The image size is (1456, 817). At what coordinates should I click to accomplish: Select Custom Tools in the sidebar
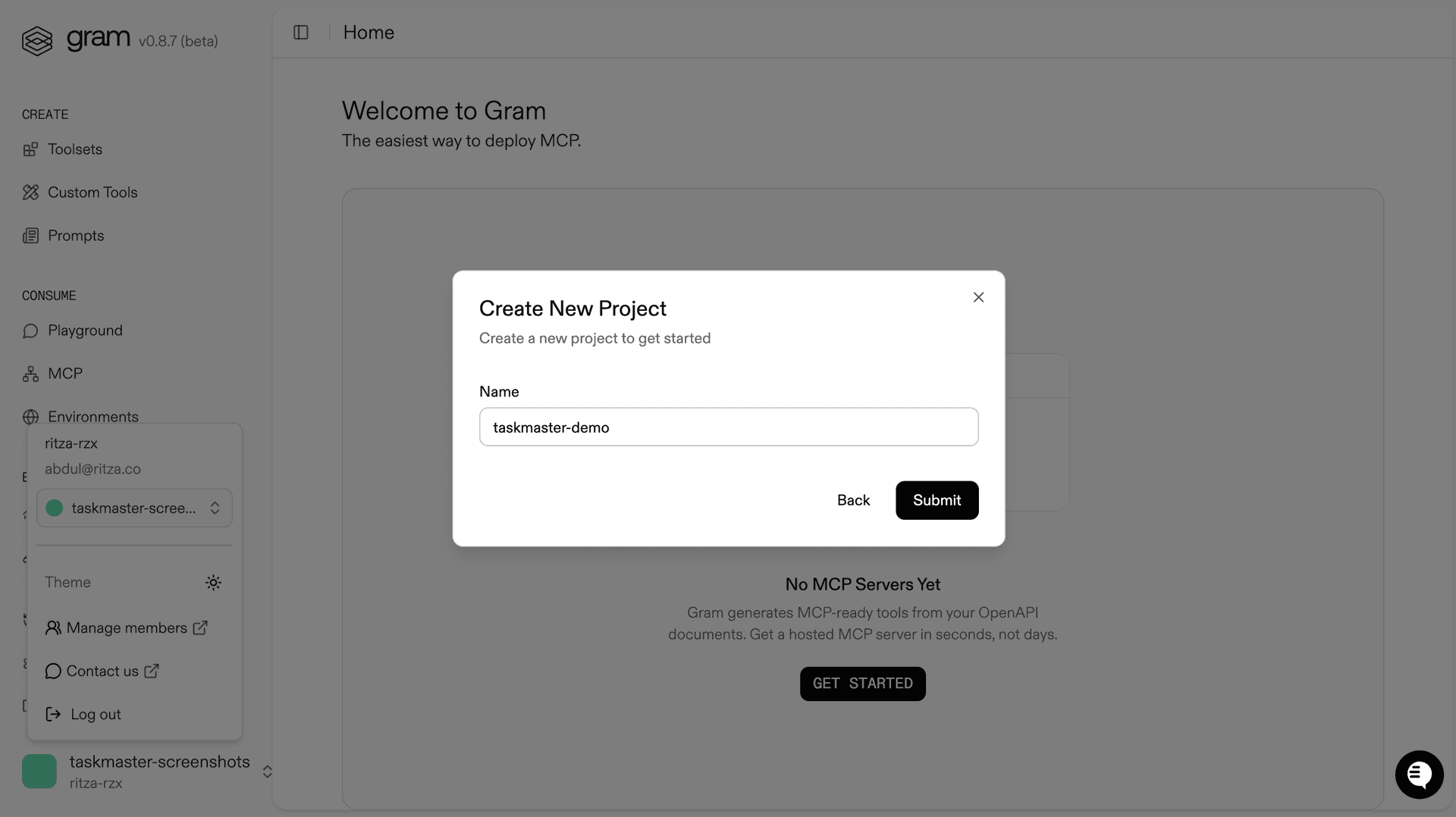pyautogui.click(x=93, y=192)
